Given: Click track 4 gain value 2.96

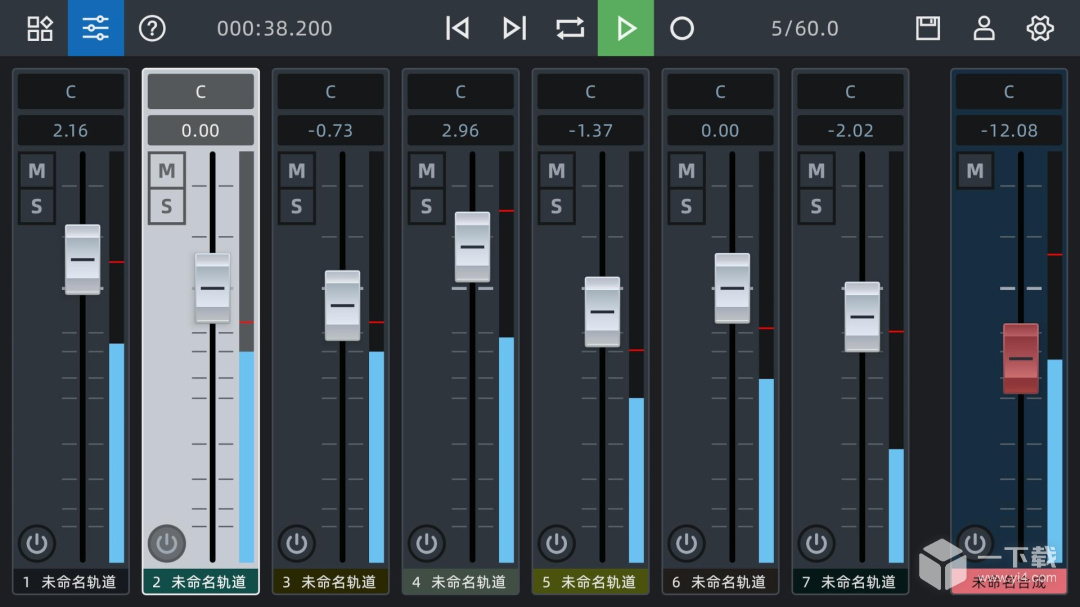Looking at the screenshot, I should (460, 130).
